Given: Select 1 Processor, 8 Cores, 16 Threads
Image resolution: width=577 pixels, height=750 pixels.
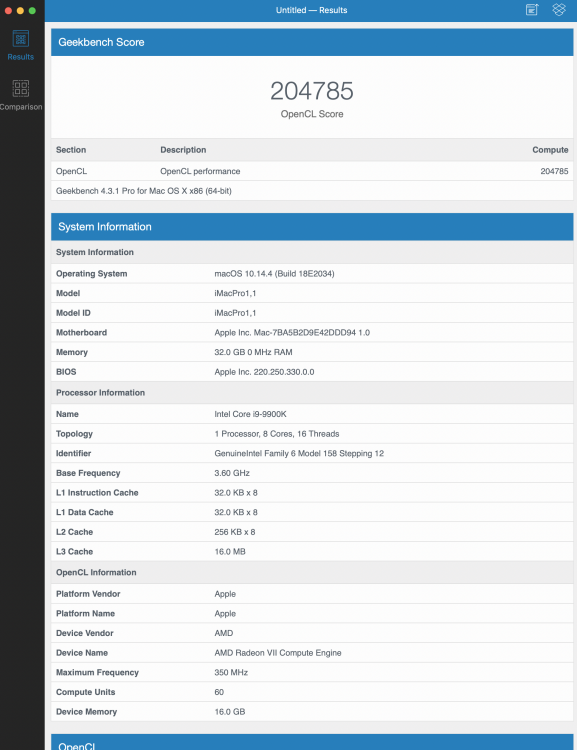Looking at the screenshot, I should [x=277, y=434].
